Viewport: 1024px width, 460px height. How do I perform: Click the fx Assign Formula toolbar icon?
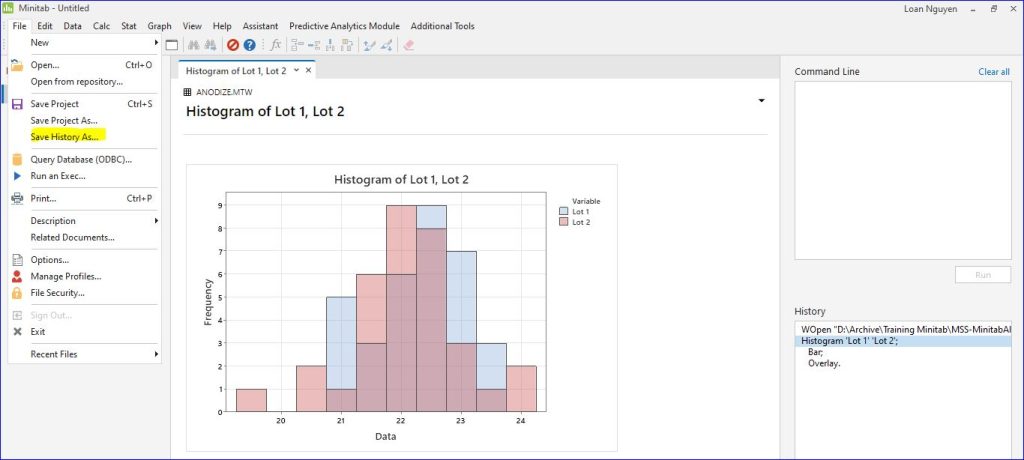pos(276,45)
